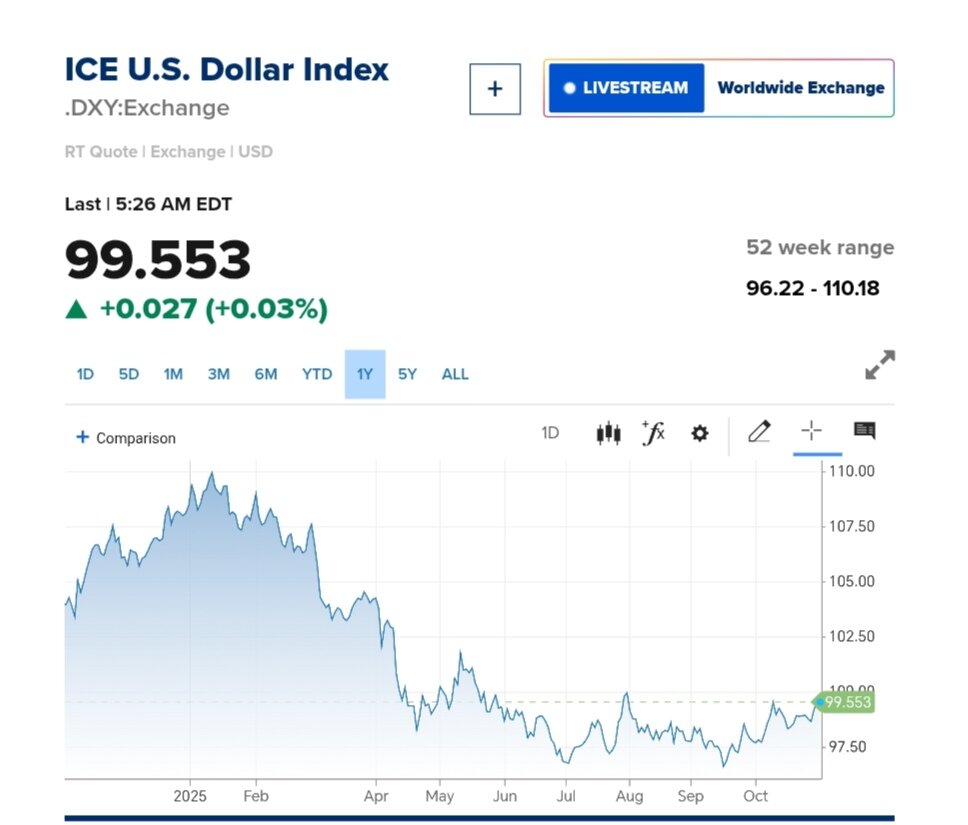Switch chart range to 5D
968x825 pixels.
[129, 374]
